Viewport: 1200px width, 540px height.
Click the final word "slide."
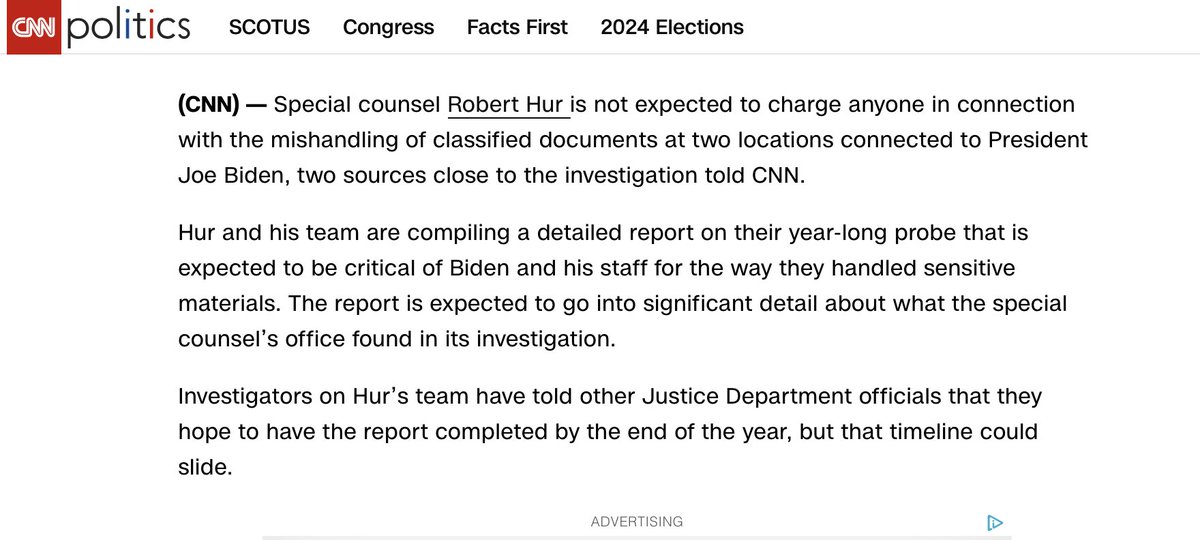(x=205, y=468)
